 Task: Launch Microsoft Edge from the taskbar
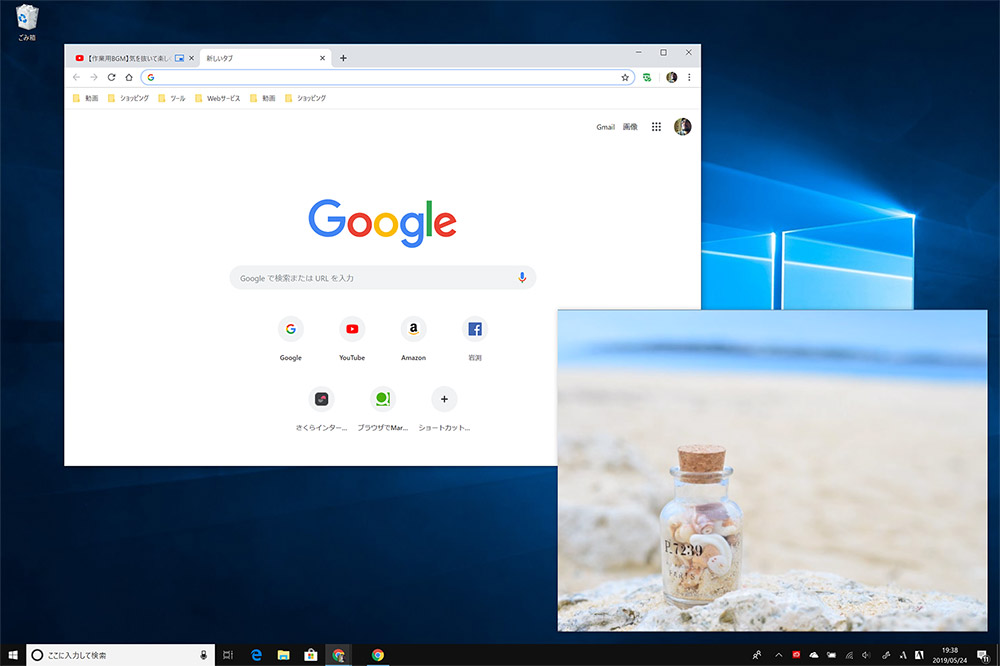[256, 655]
